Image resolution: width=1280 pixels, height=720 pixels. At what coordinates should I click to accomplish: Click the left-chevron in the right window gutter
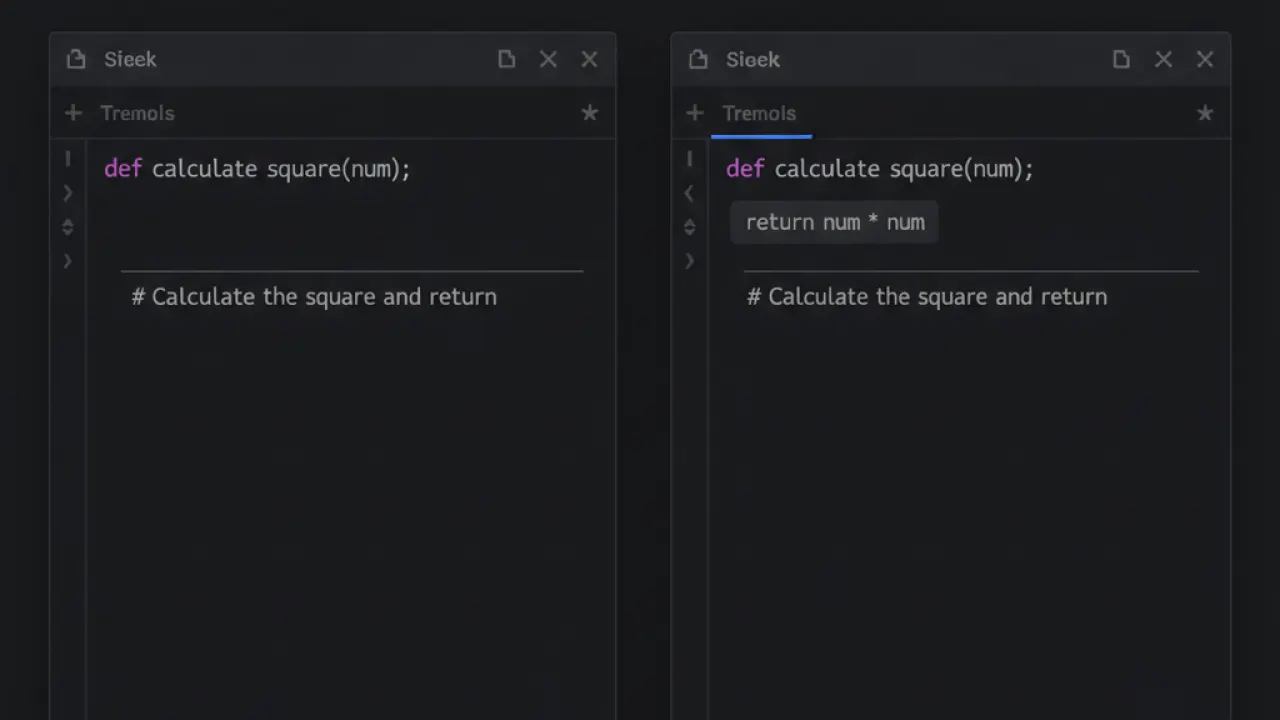689,193
